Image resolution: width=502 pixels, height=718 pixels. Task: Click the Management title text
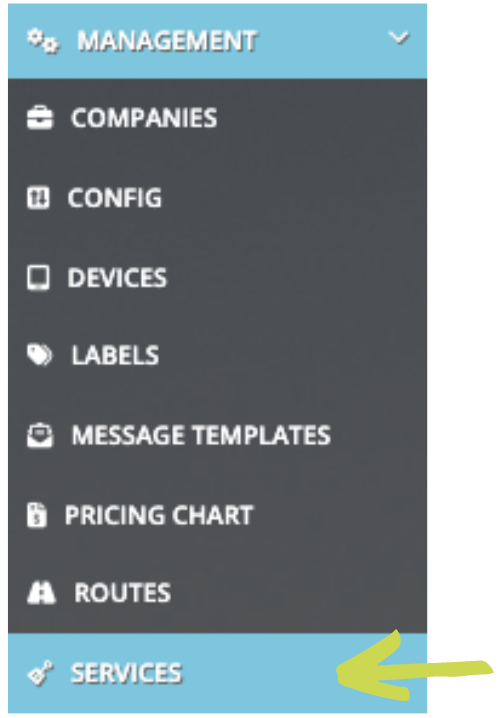point(167,41)
